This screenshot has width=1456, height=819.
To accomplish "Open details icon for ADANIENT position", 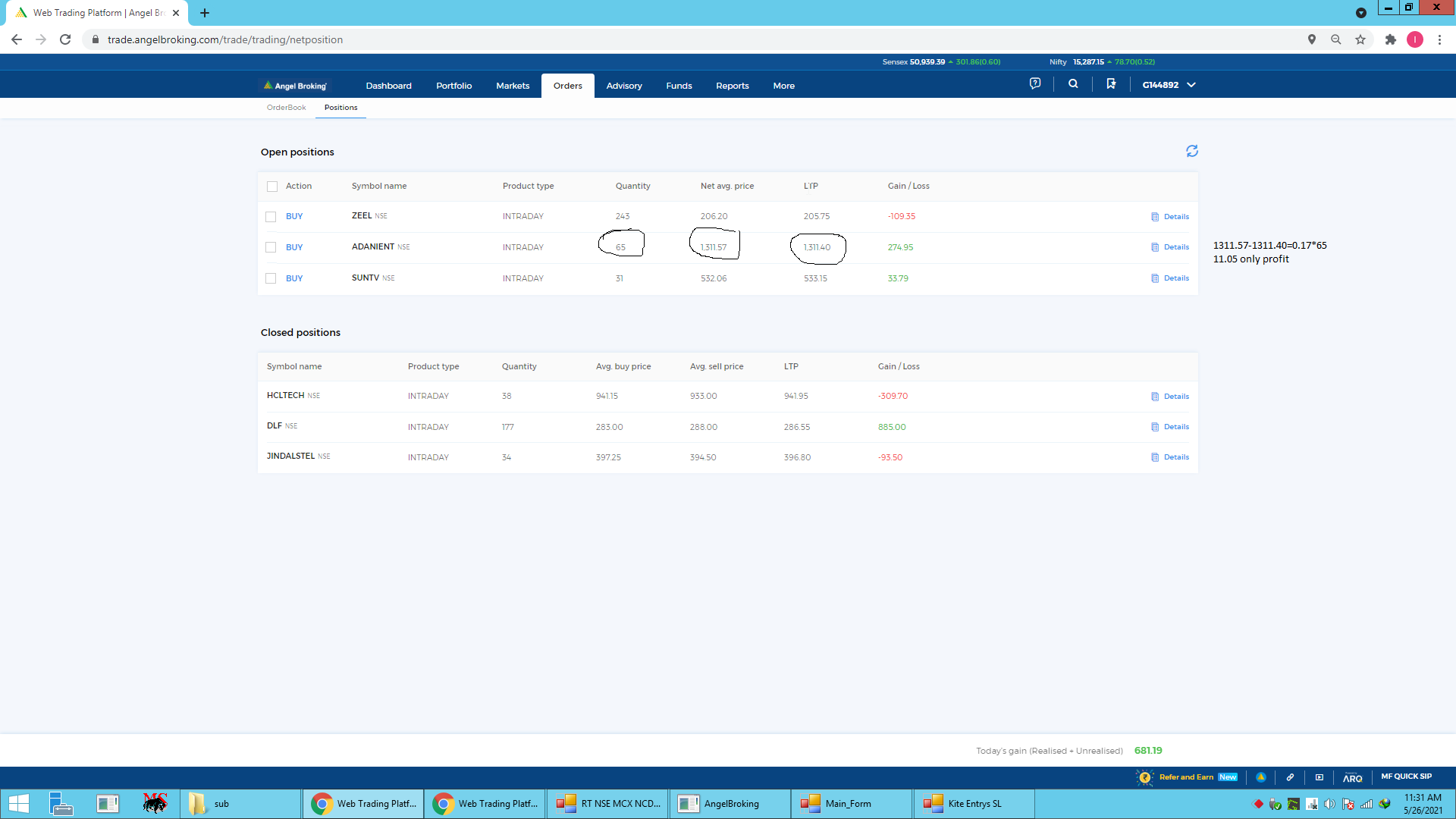I will click(x=1155, y=247).
